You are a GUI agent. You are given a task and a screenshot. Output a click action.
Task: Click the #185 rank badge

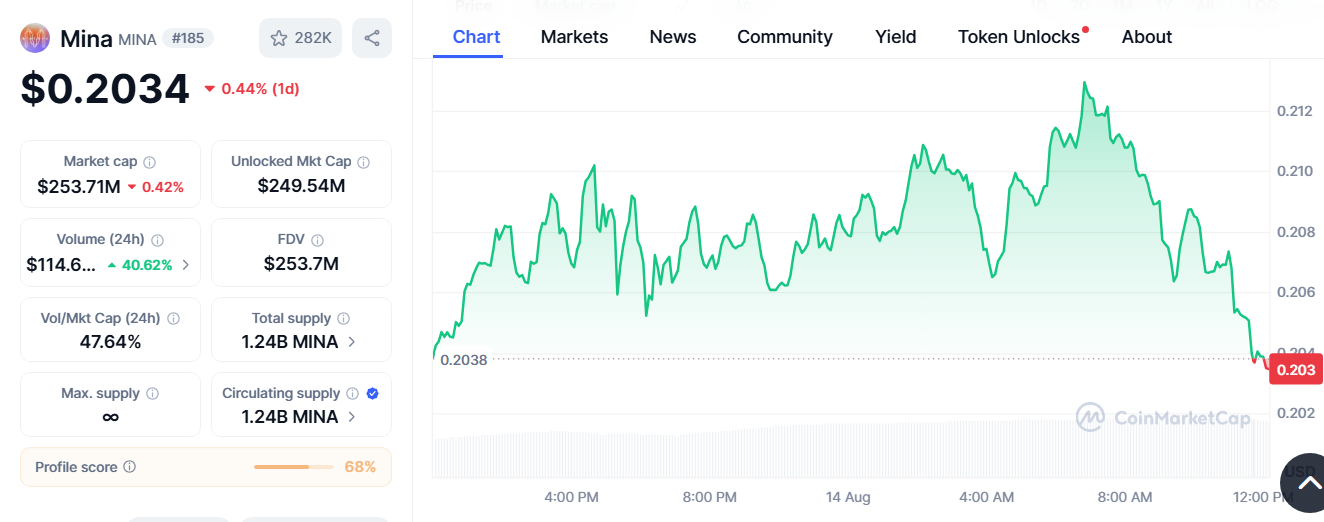coord(188,39)
